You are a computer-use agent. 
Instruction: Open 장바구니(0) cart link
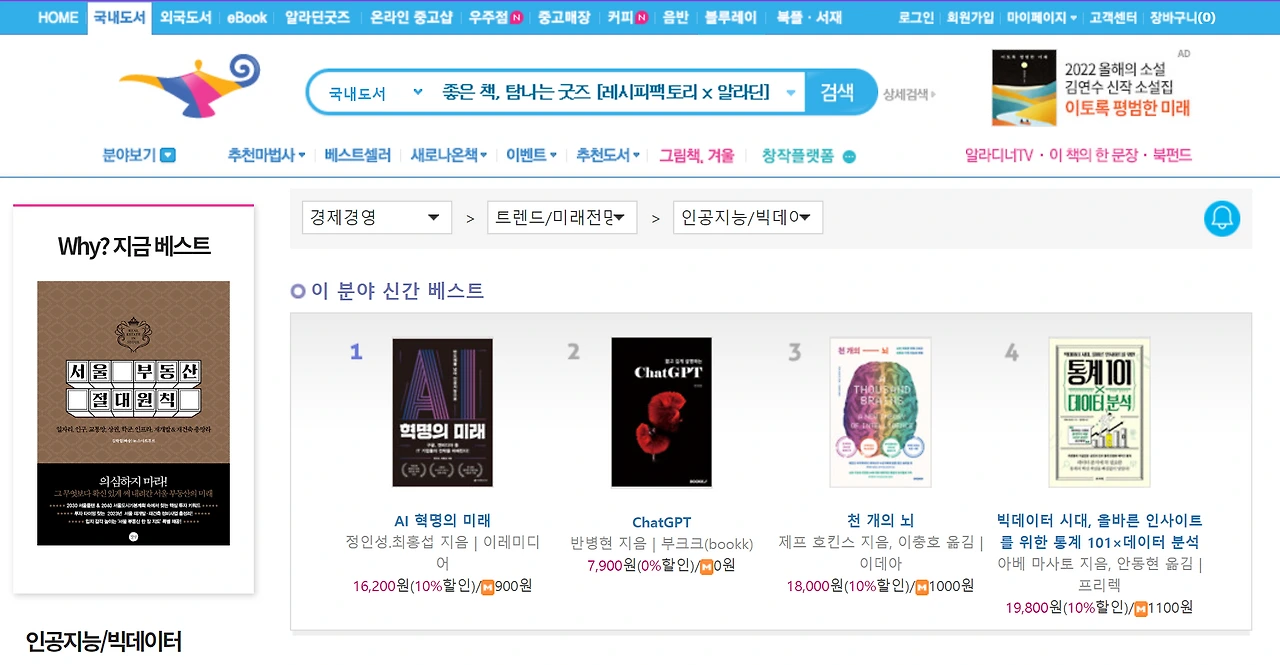tap(1183, 17)
